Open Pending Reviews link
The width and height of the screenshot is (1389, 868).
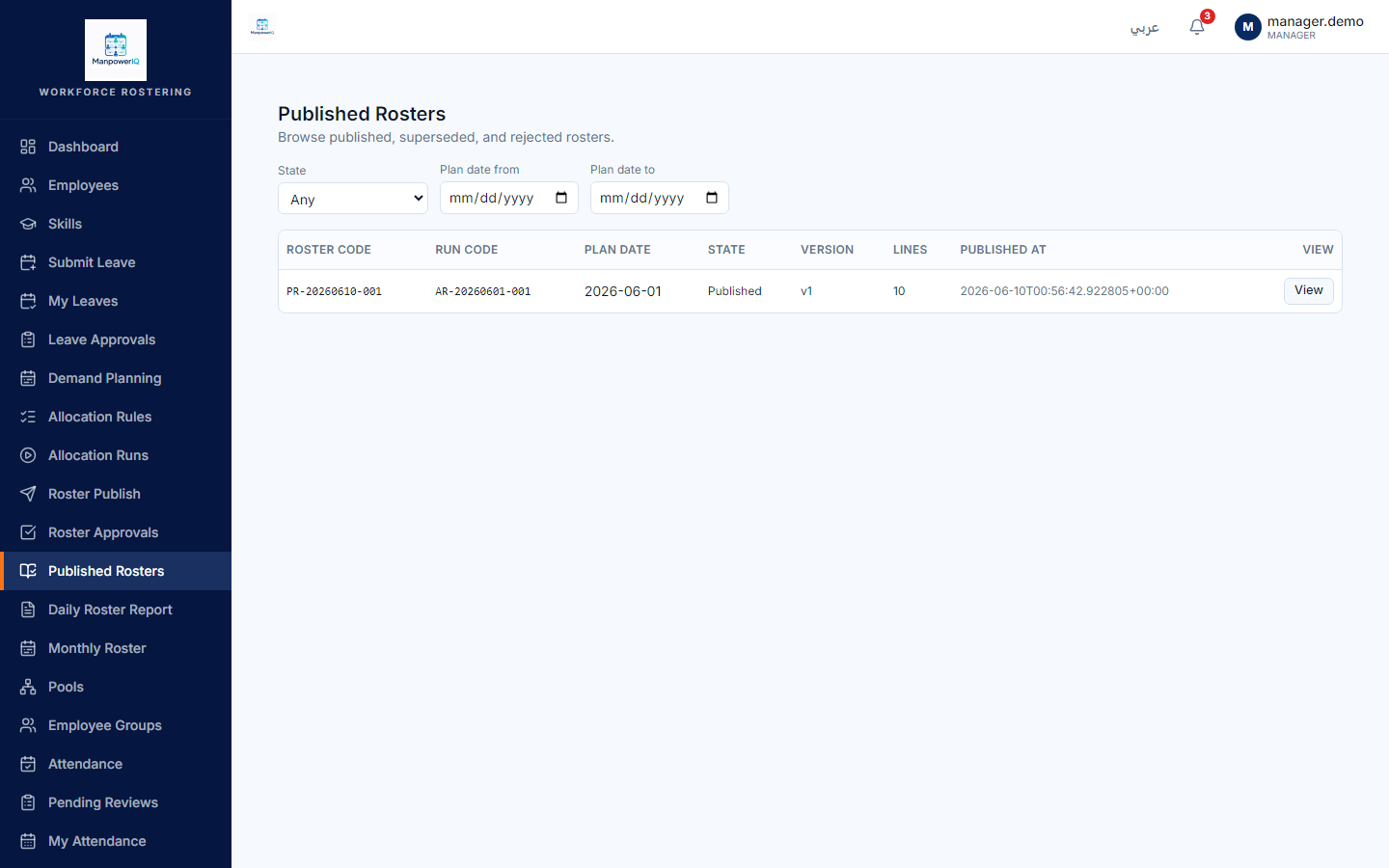coord(116,802)
